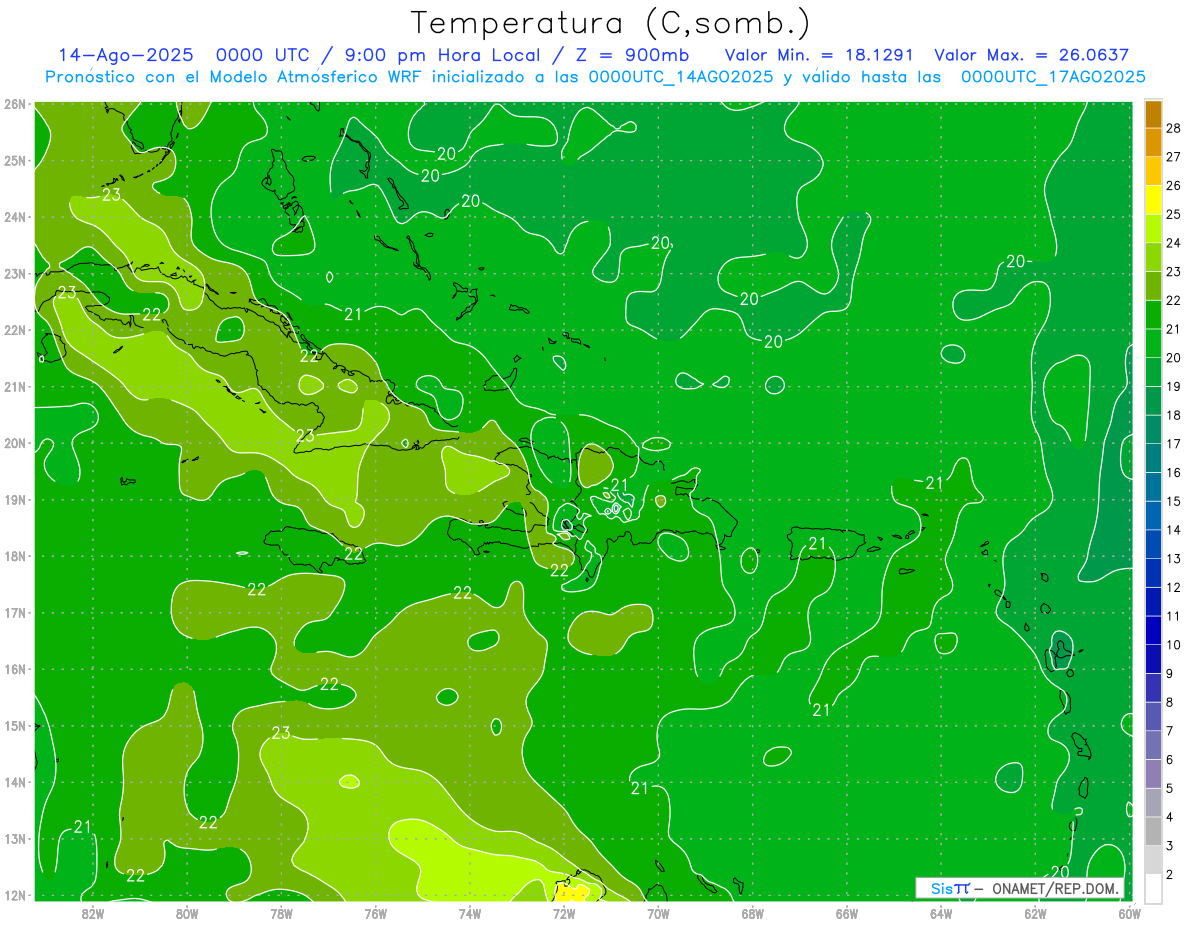Click the 18N latitude axis label
The width and height of the screenshot is (1200, 927).
15,556
